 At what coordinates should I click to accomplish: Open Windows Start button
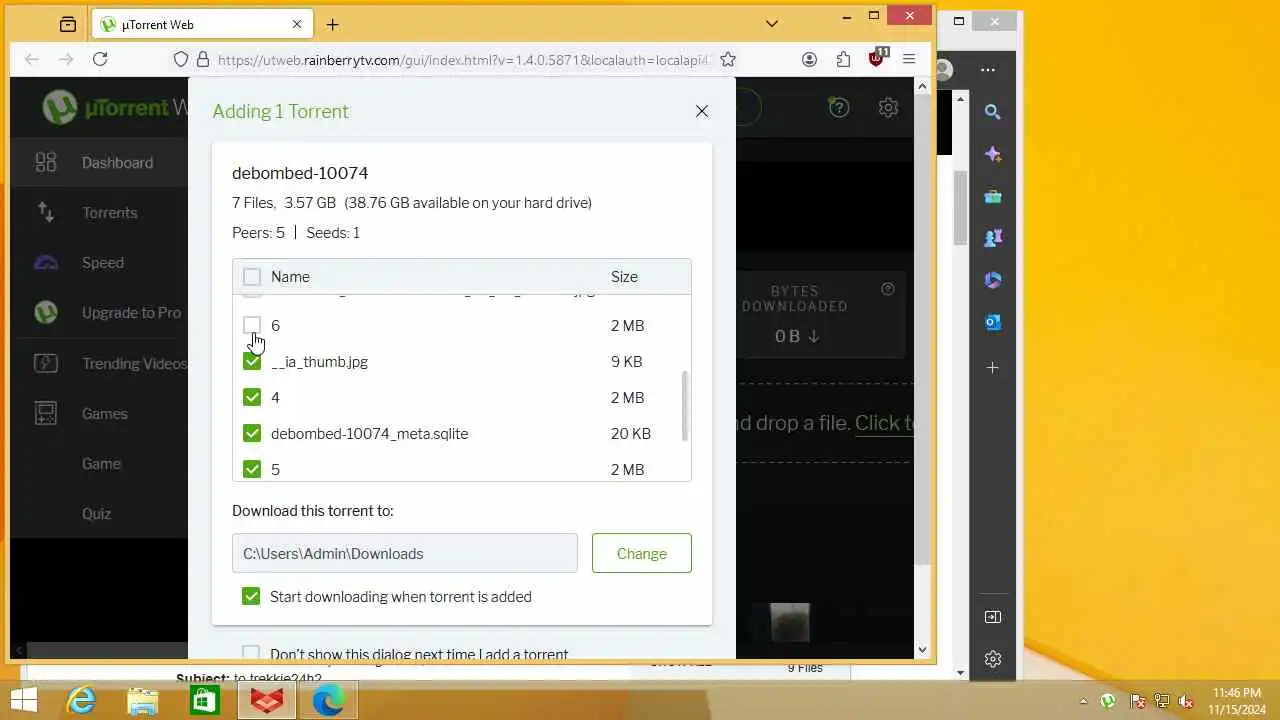24,700
